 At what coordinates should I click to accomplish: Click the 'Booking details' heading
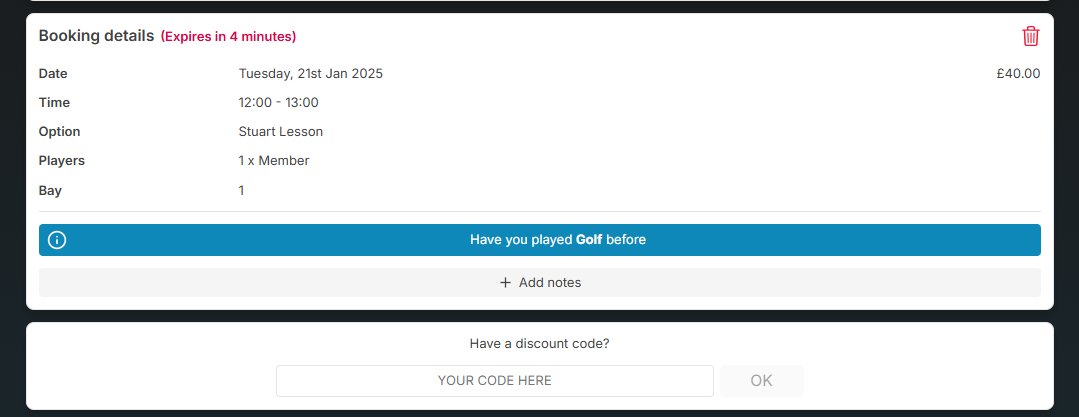click(x=96, y=36)
